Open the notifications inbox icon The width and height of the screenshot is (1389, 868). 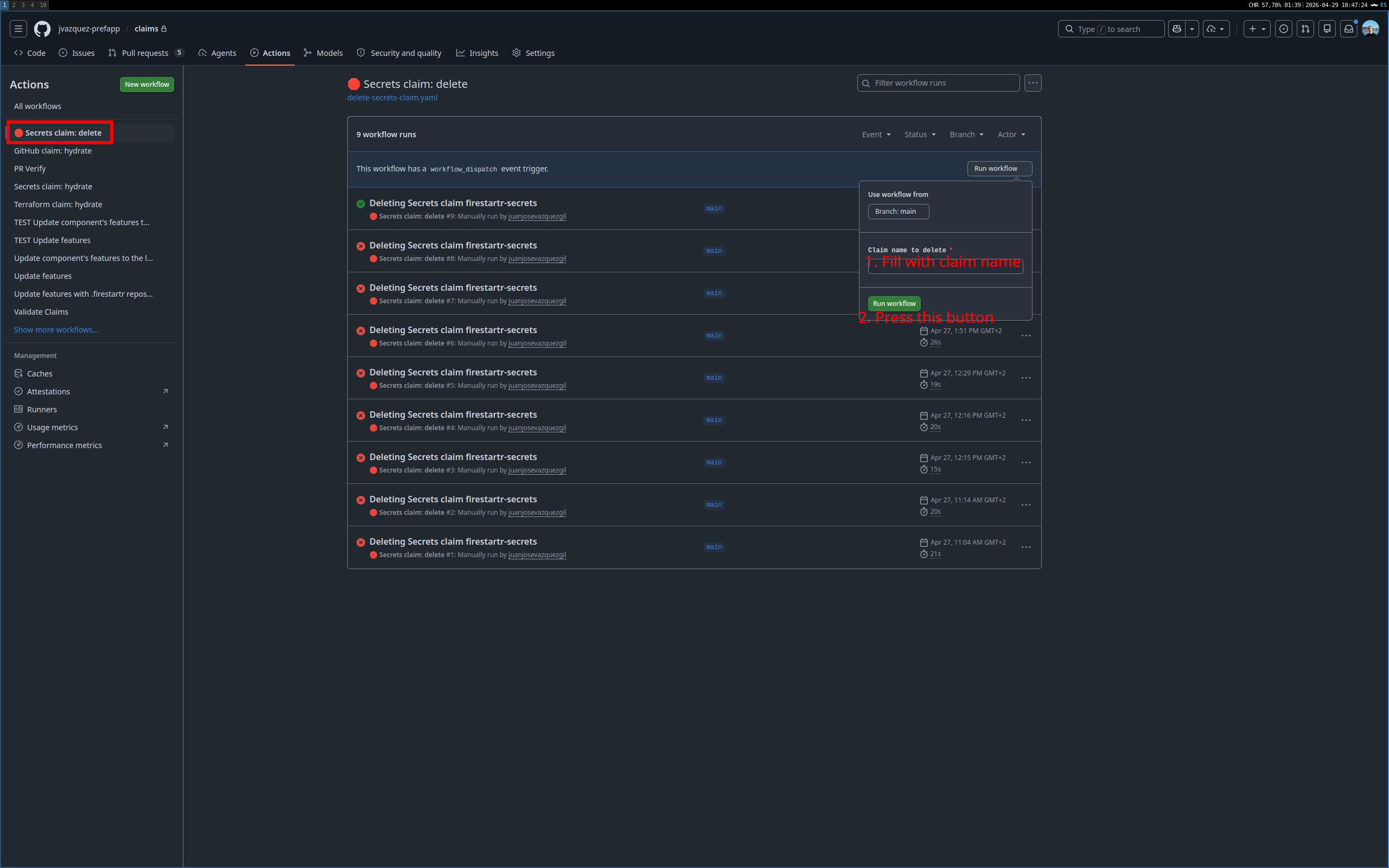(1349, 29)
